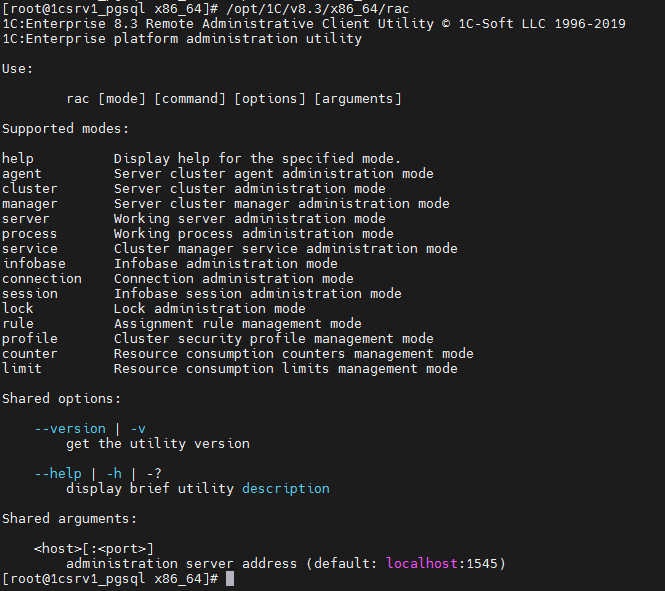
Task: Click the "<host>[:<port>]" argument text
Action: 94,549
